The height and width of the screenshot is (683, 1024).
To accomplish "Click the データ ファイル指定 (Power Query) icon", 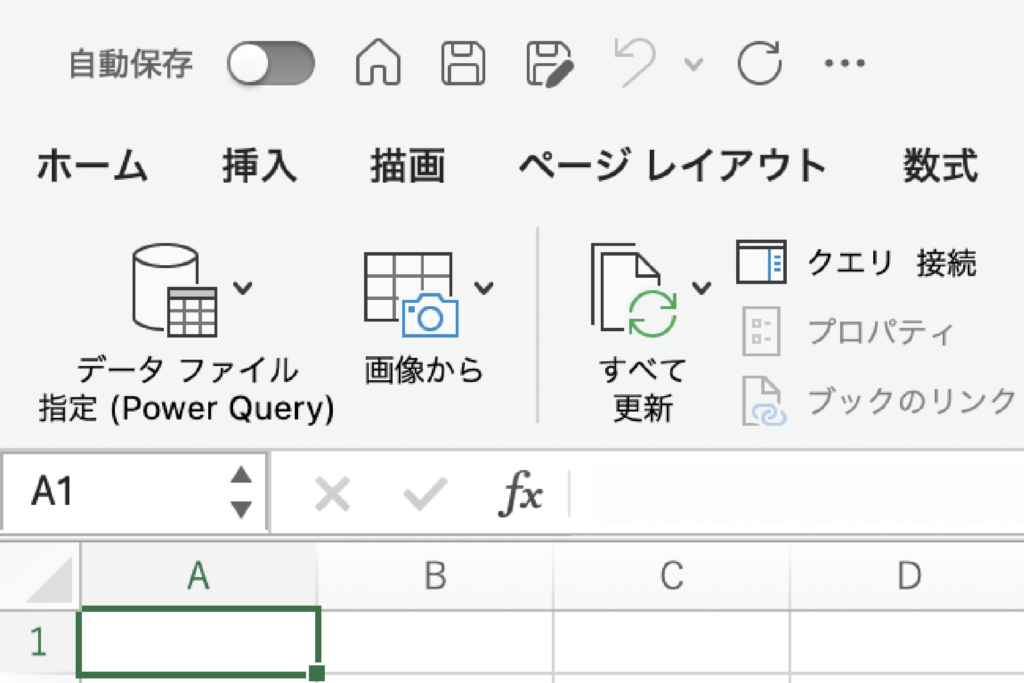I will pos(175,292).
